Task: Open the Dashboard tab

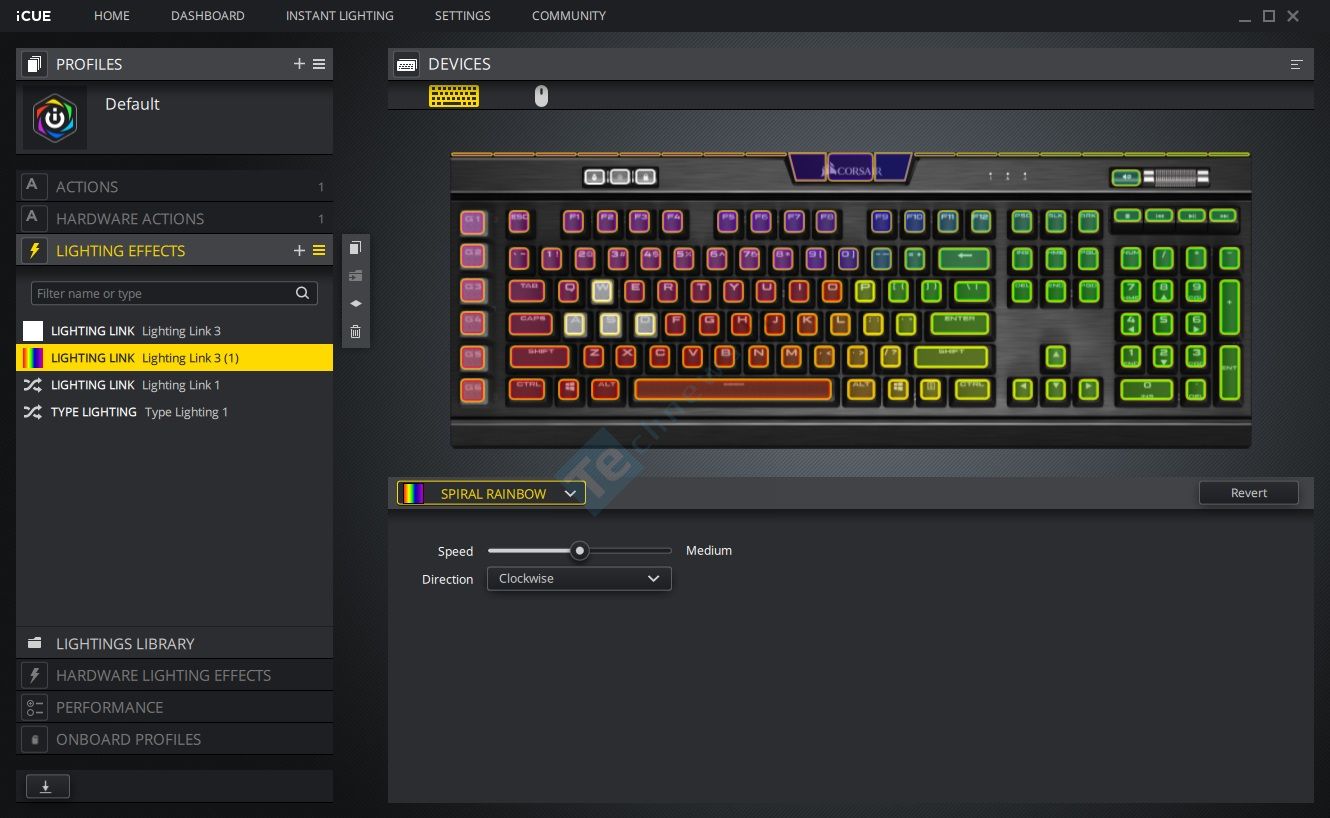Action: click(x=208, y=16)
